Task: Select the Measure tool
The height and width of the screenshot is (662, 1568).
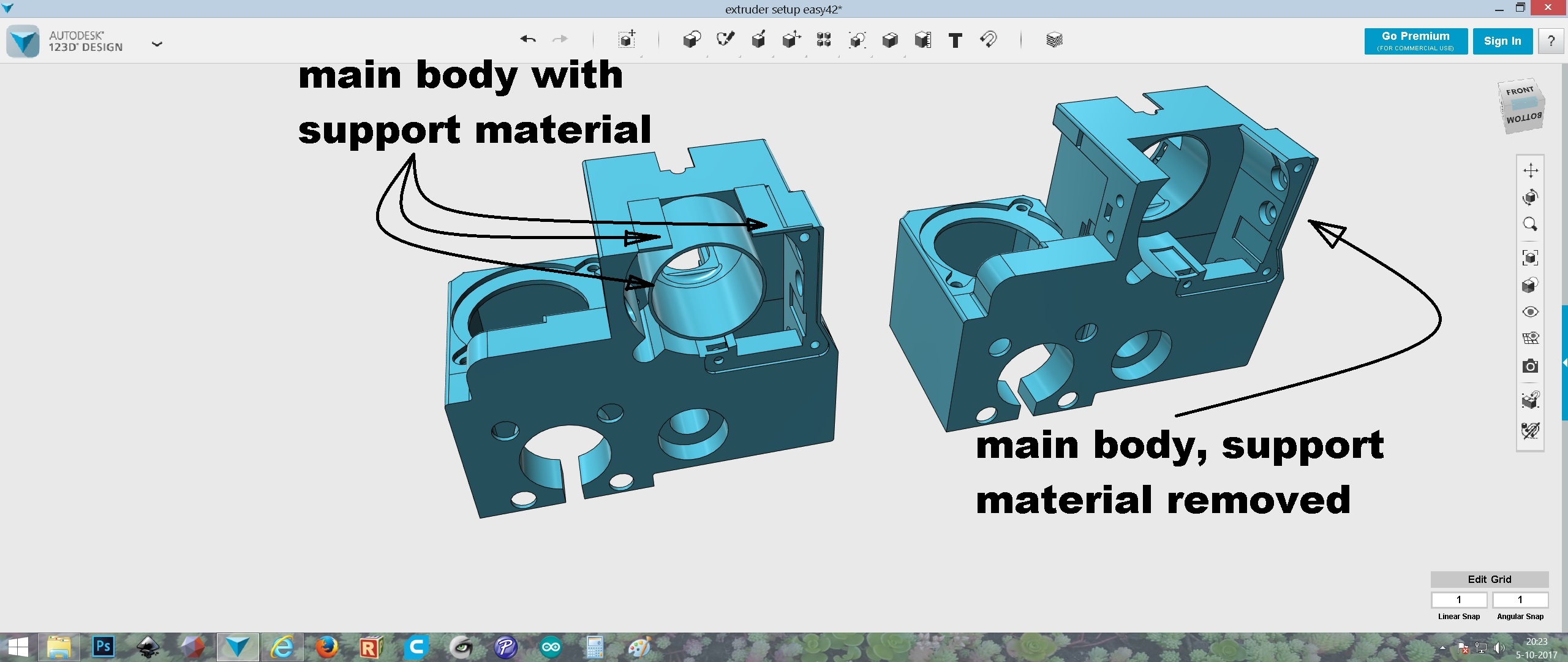Action: click(923, 40)
